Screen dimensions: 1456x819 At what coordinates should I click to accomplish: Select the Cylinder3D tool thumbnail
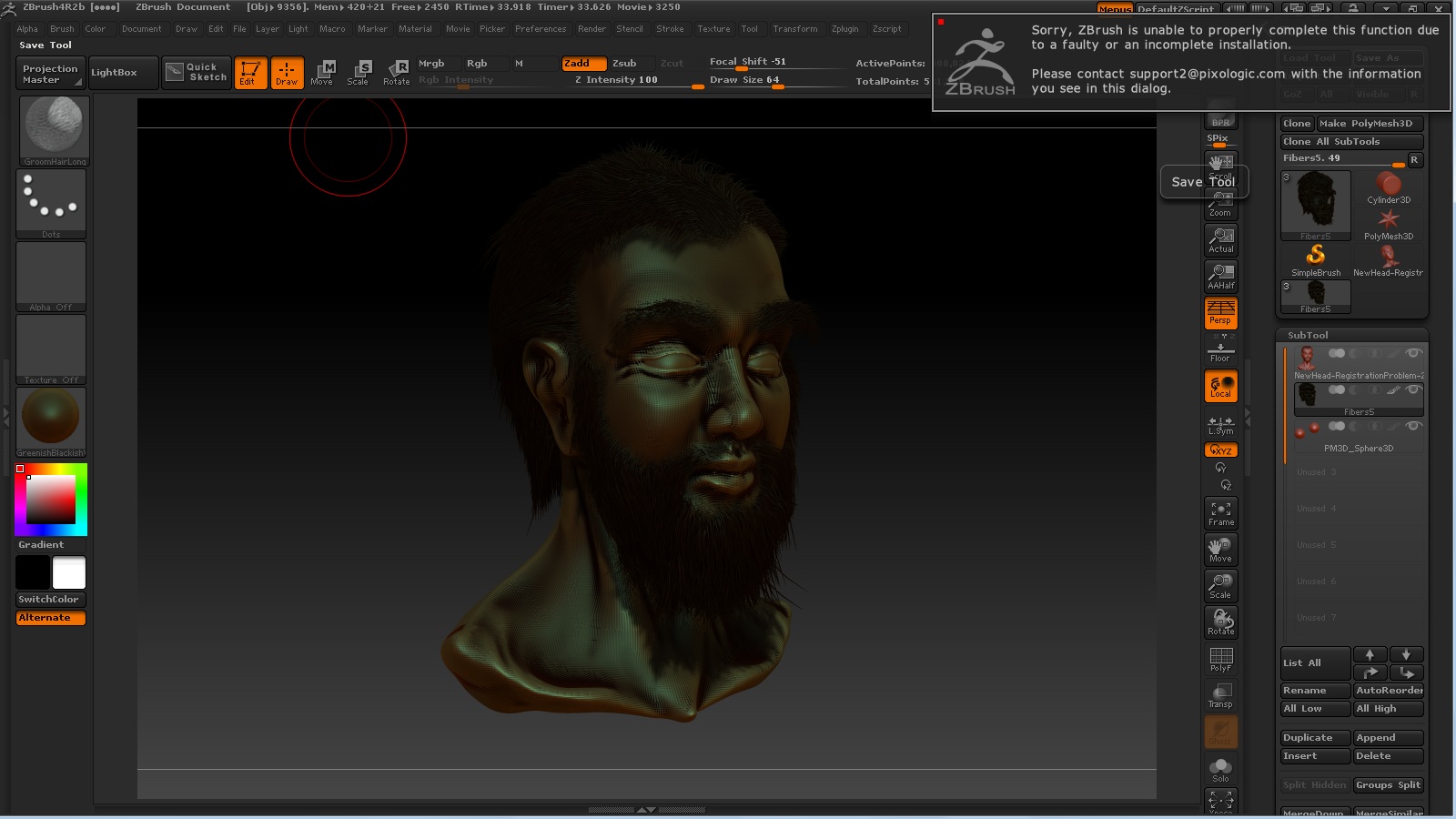click(x=1388, y=187)
